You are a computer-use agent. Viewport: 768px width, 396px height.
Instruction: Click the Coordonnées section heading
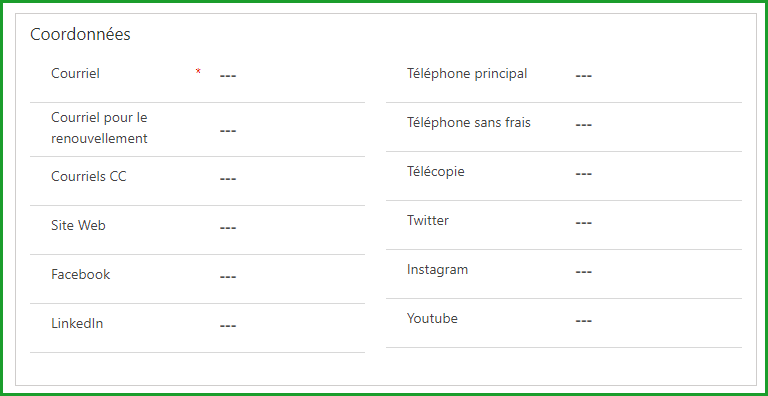coord(80,34)
